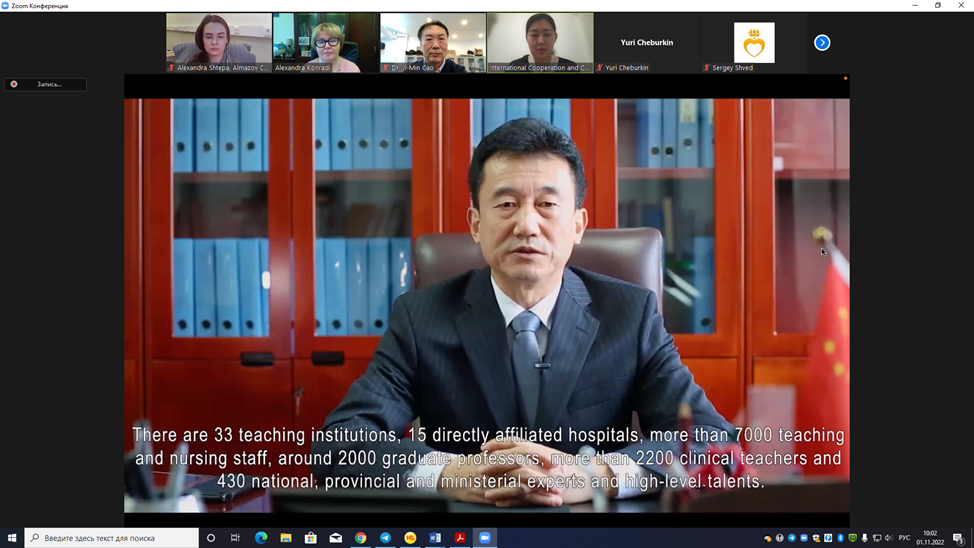Open Telegram from the taskbar

[x=385, y=538]
